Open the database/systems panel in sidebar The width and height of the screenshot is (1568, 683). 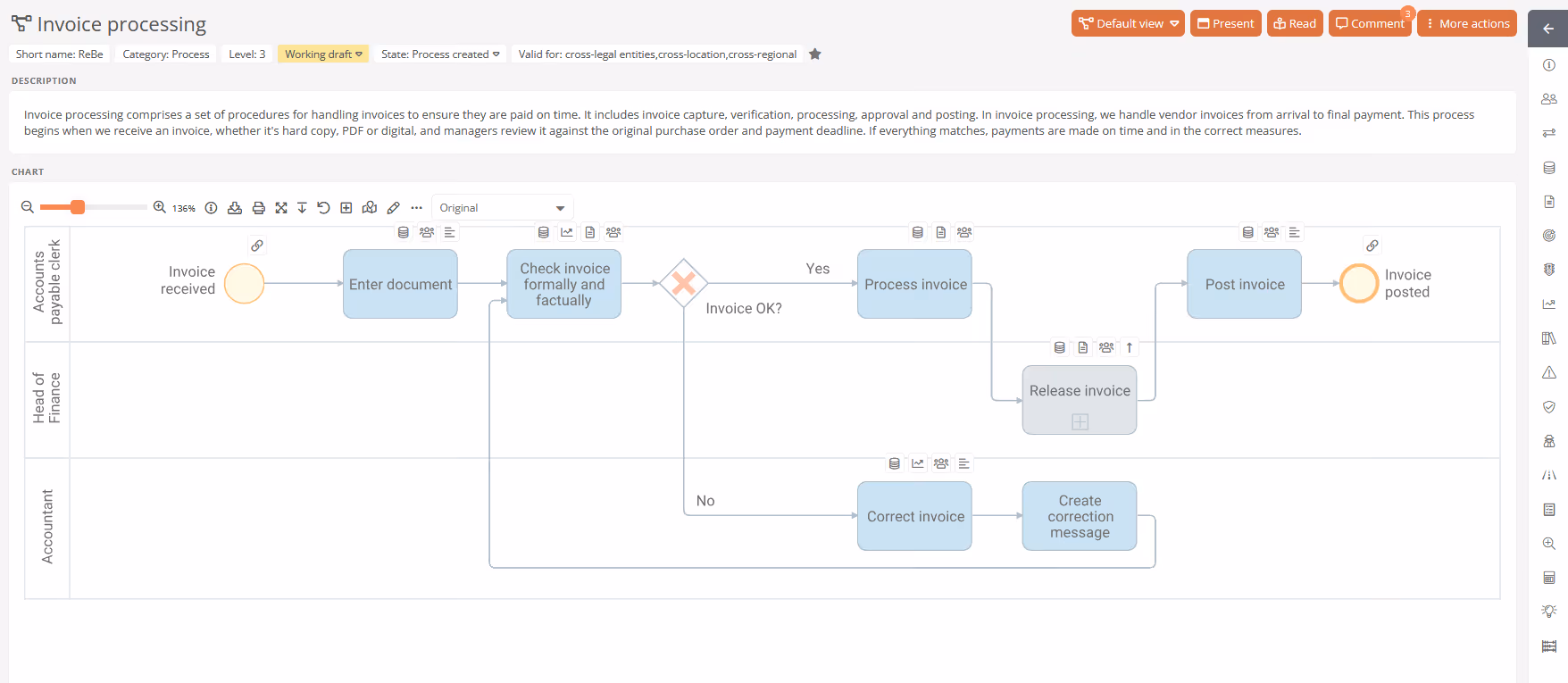pos(1549,168)
